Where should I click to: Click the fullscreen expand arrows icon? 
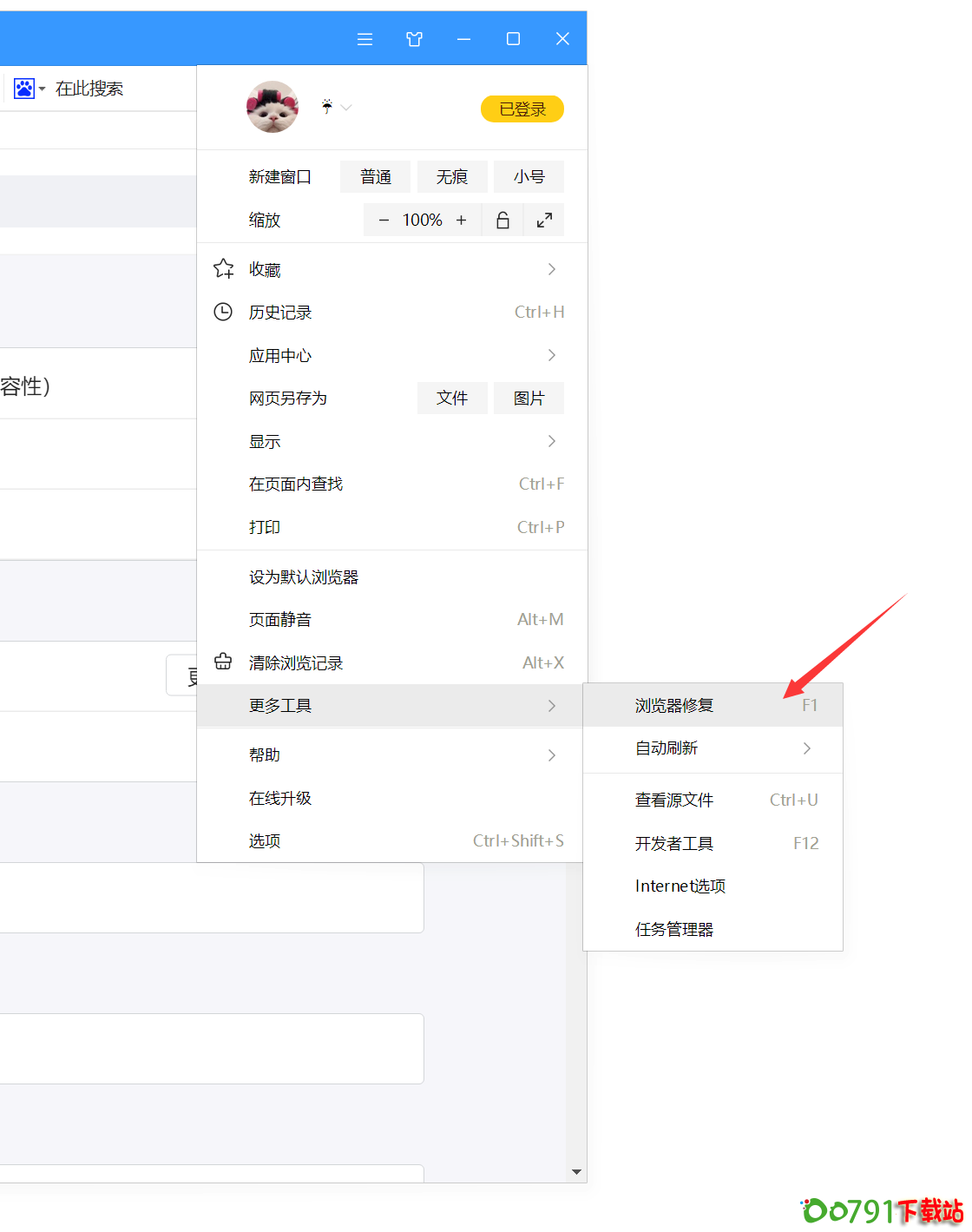pos(544,221)
